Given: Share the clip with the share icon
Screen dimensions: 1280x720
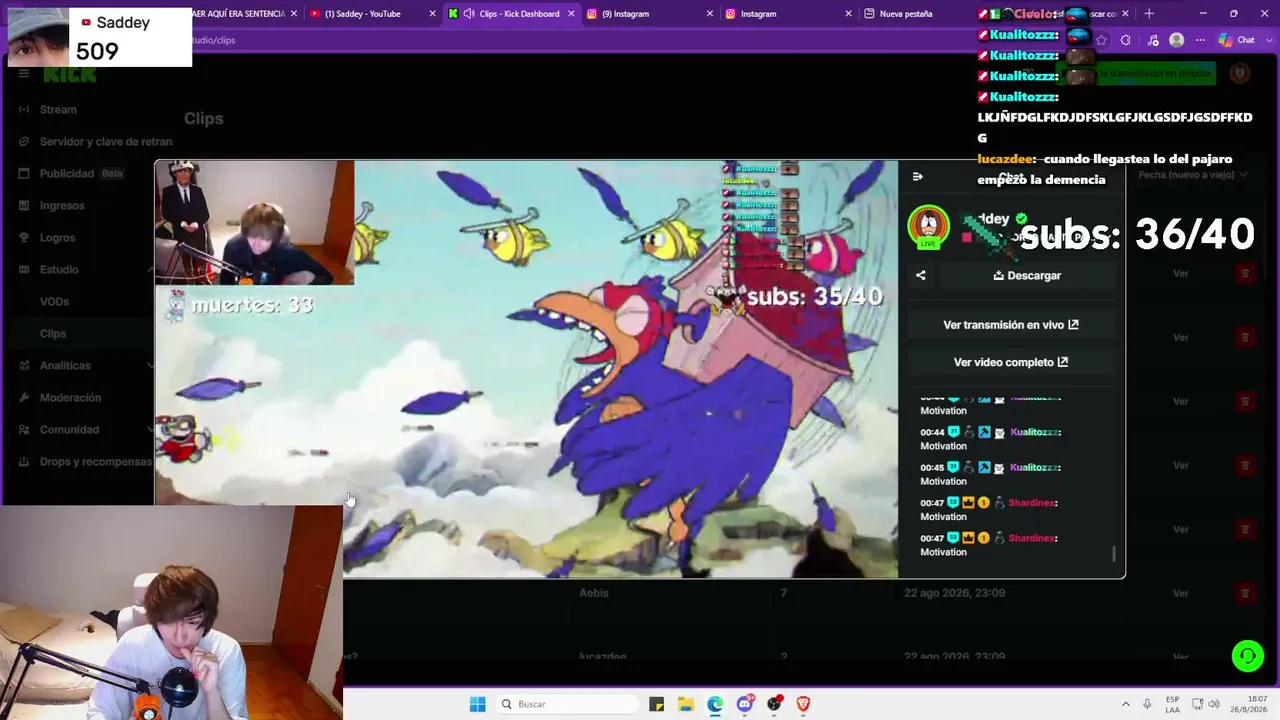Looking at the screenshot, I should 920,275.
